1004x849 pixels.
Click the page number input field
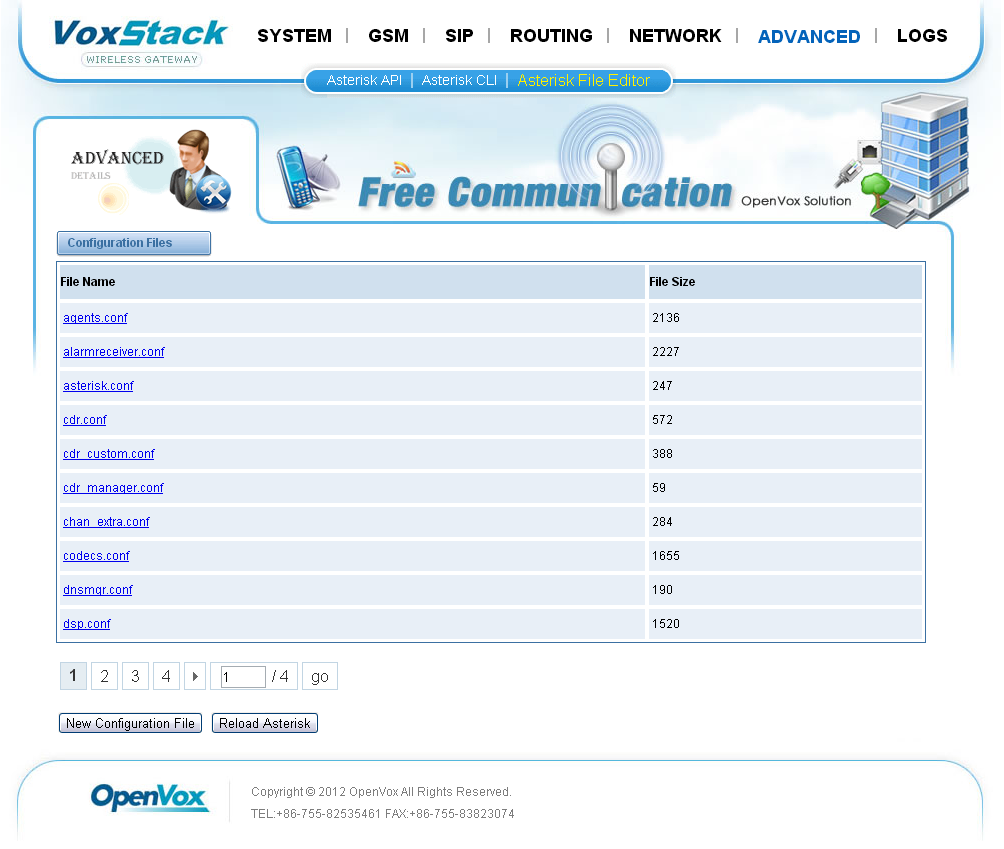(242, 677)
